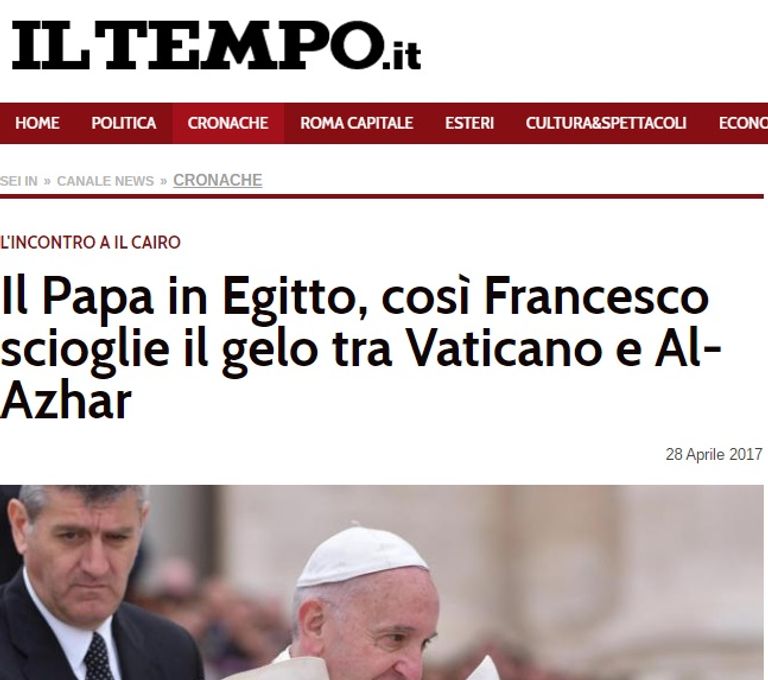Screen dimensions: 768x680
Task: Click the word Azhar in the headline
Action: coord(66,402)
